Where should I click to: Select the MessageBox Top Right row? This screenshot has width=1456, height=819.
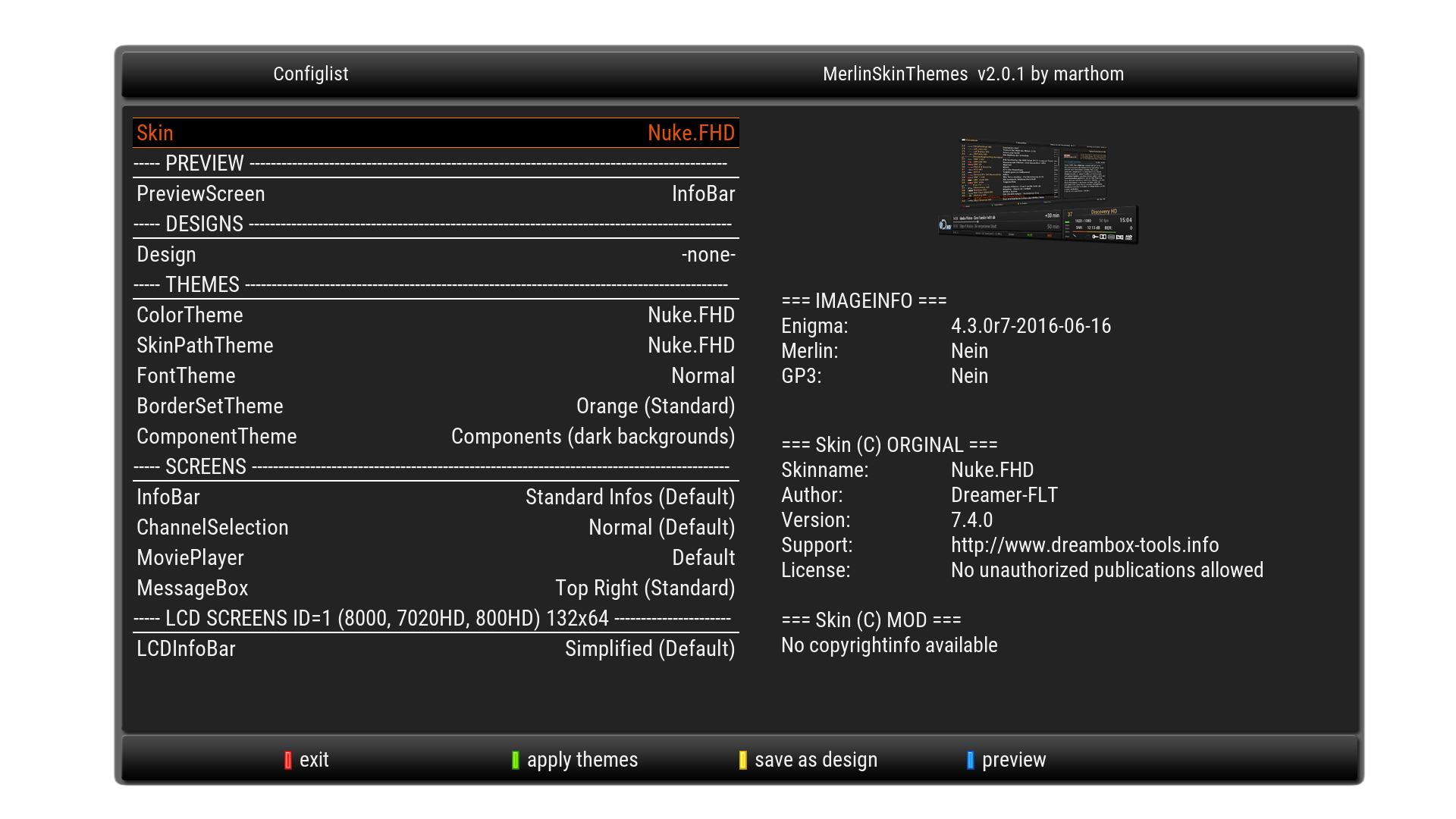click(x=435, y=588)
